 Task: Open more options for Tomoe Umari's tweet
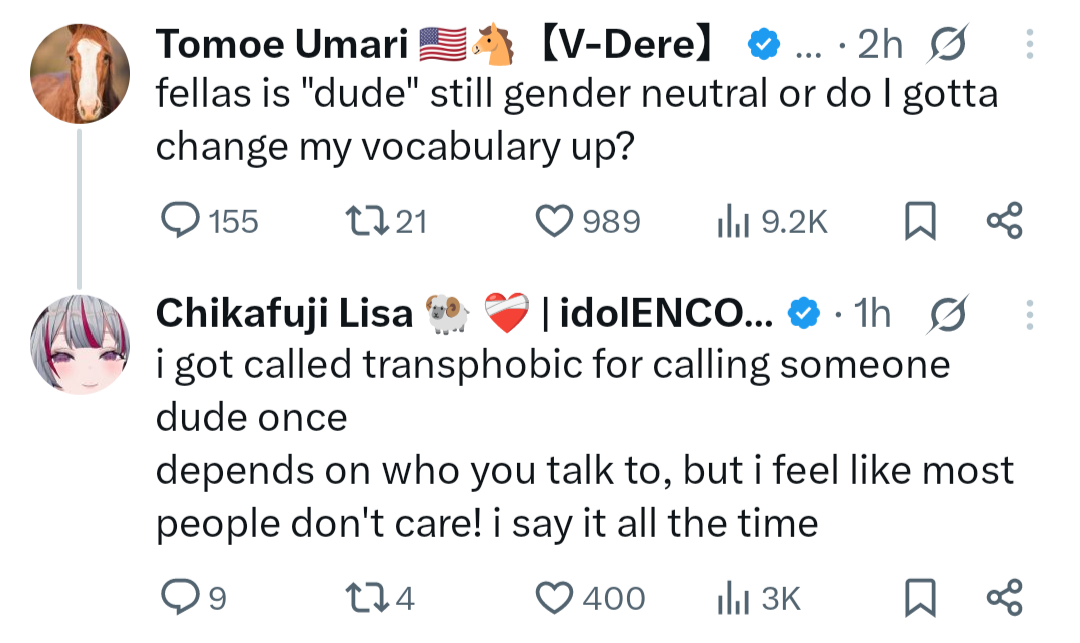[x=1031, y=45]
